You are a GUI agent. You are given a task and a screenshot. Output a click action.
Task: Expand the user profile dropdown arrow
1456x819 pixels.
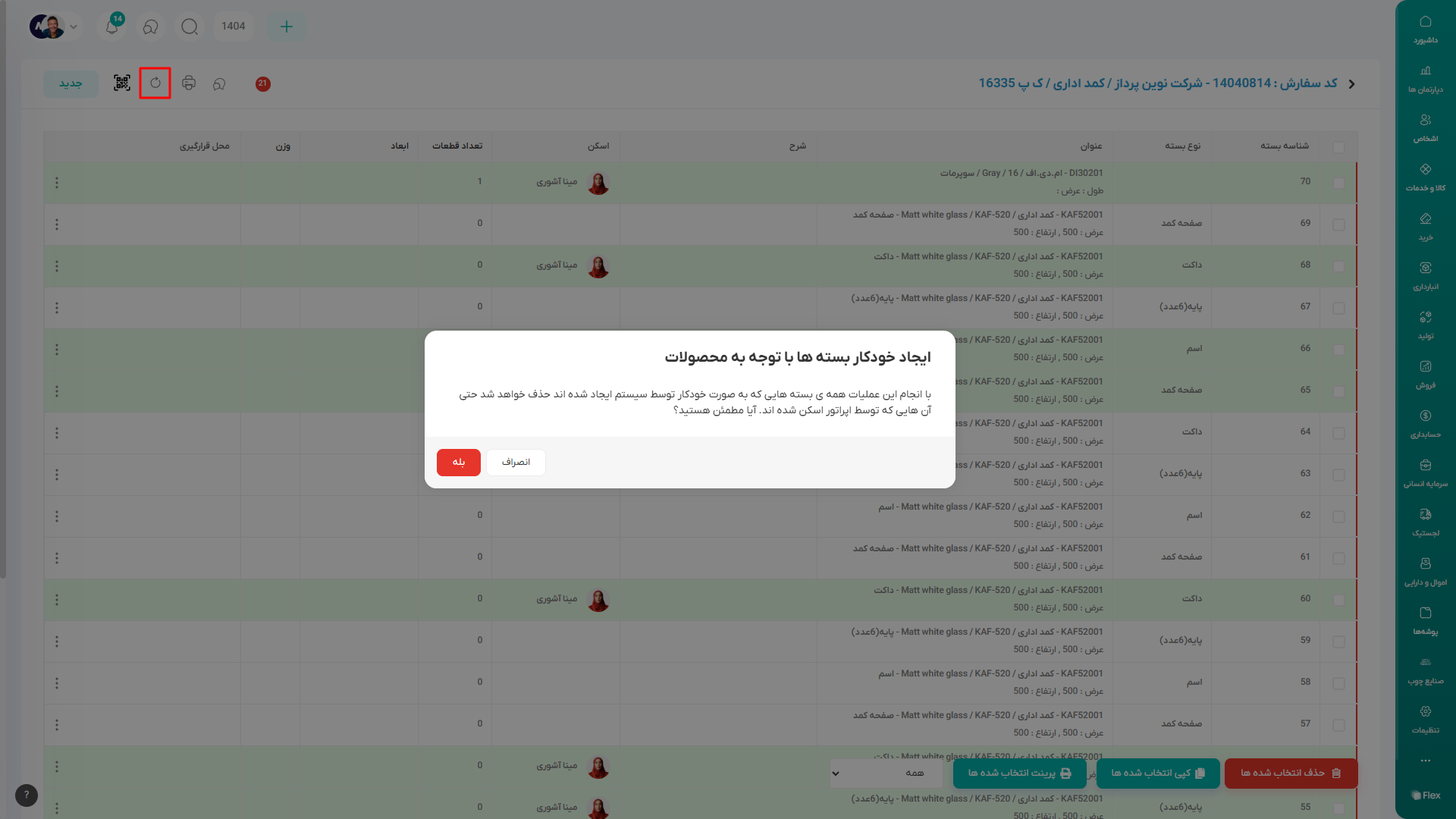[74, 27]
